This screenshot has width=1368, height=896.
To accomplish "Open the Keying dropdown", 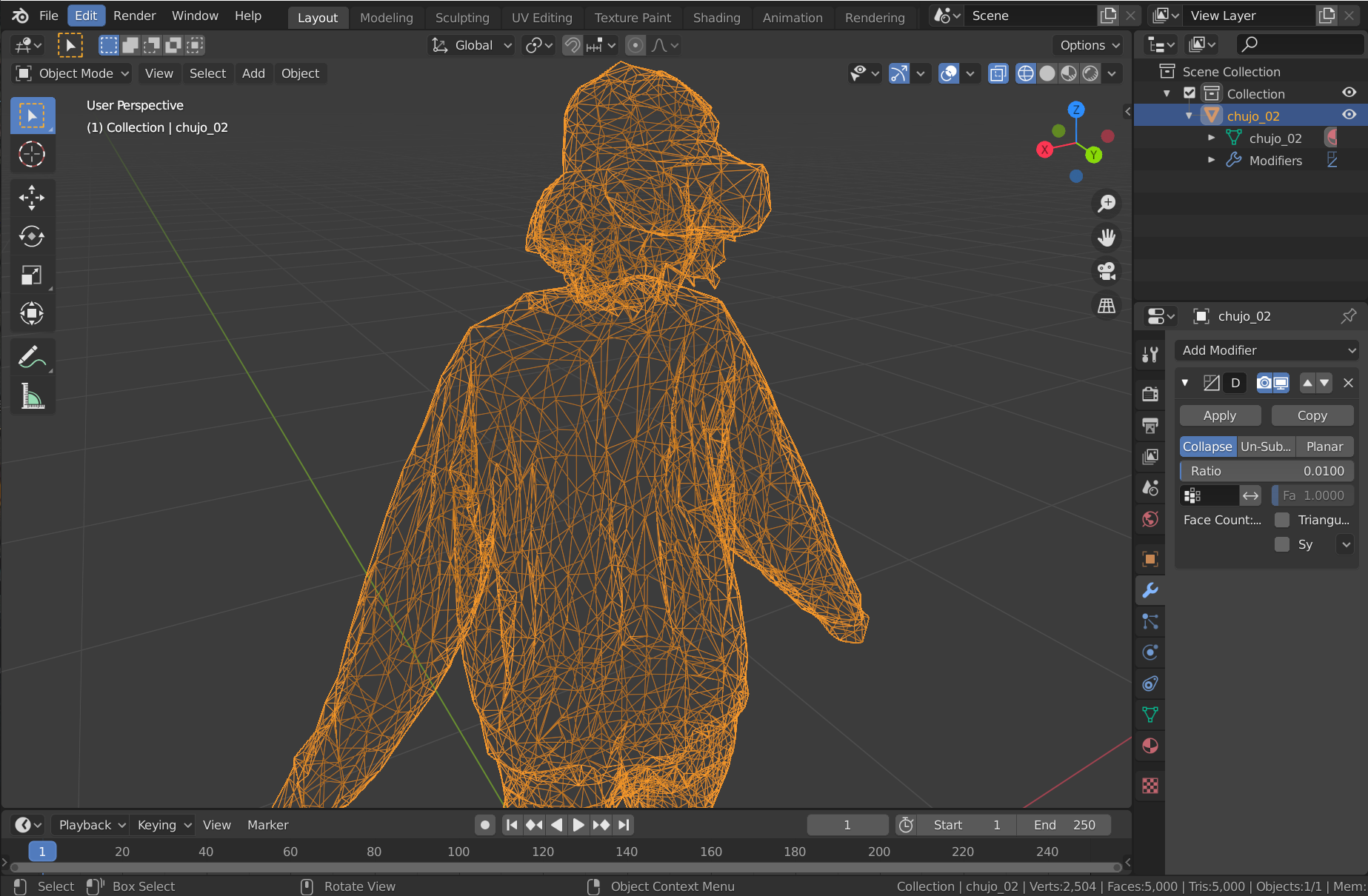I will tap(164, 825).
